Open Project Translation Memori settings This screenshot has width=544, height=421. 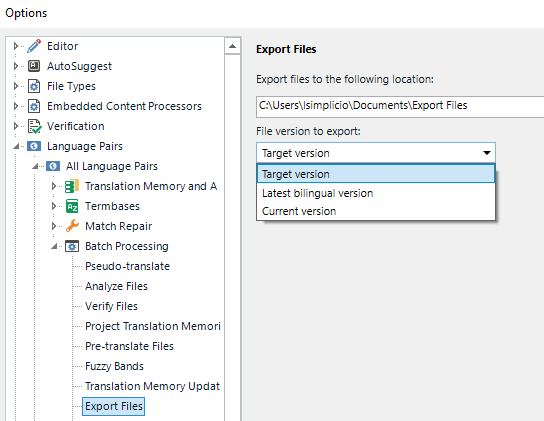tap(153, 326)
